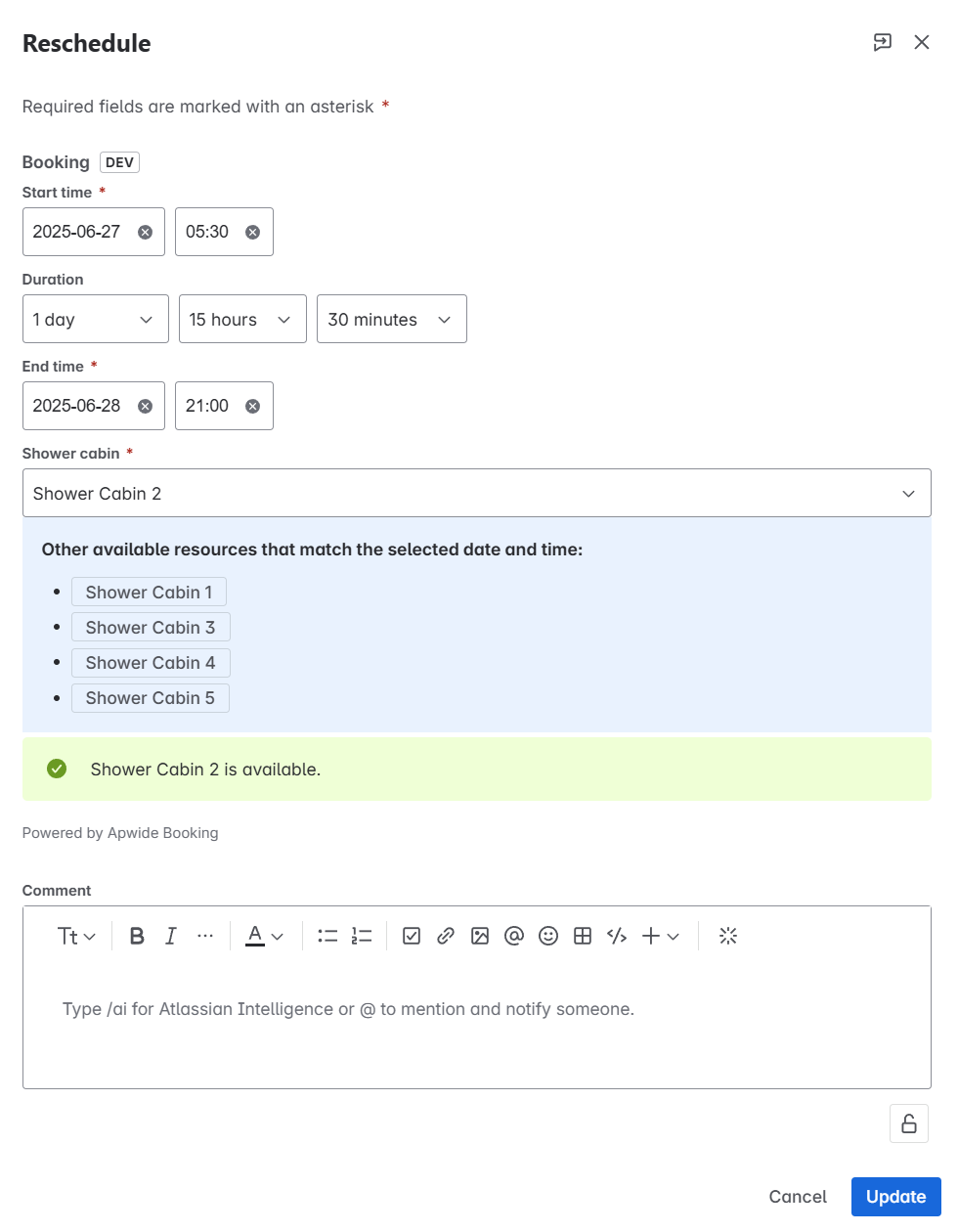Image resolution: width=958 pixels, height=1232 pixels.
Task: Open the duration days dropdown
Action: pos(95,320)
